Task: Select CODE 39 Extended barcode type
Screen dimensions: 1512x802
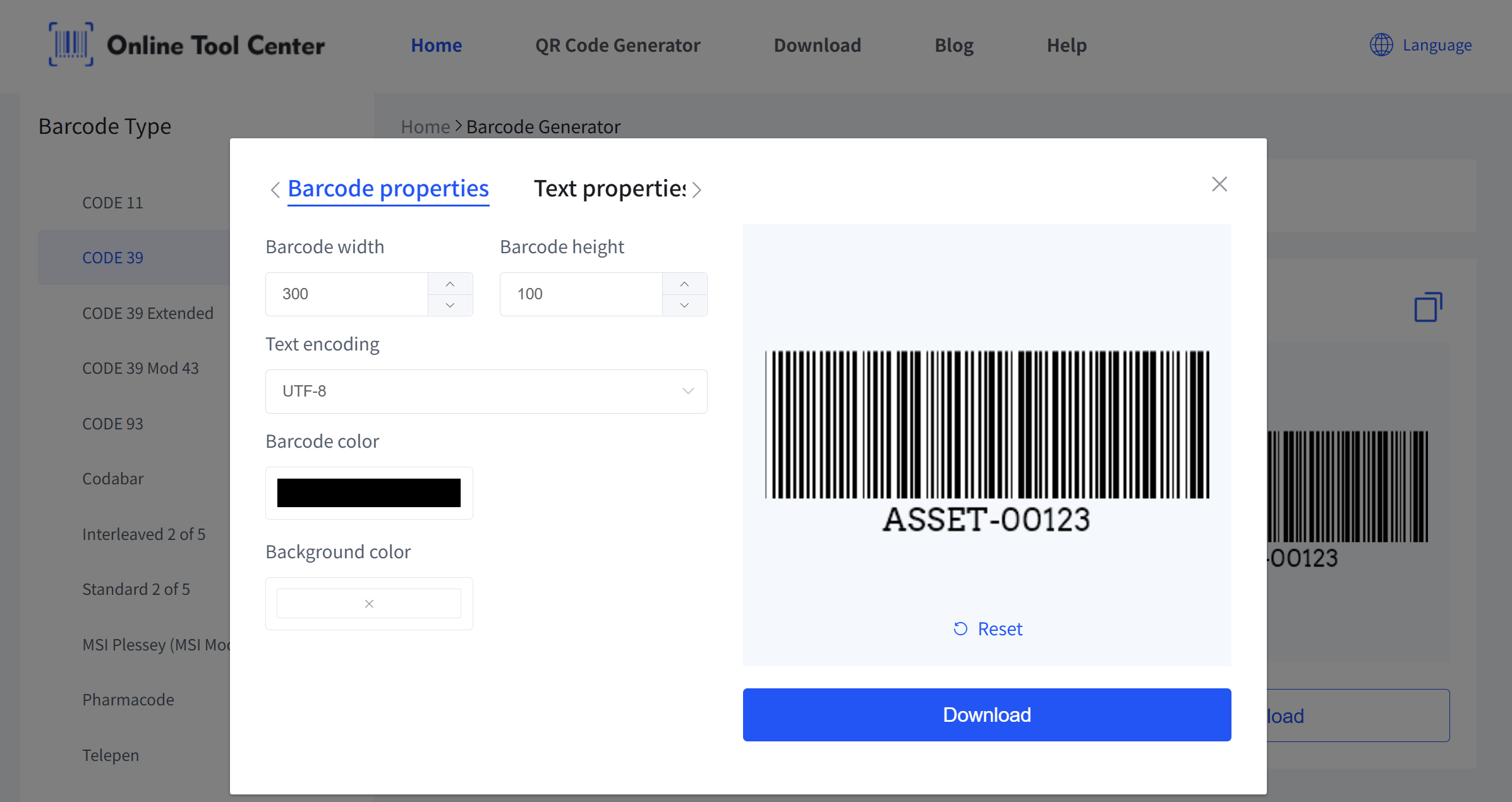Action: pyautogui.click(x=148, y=313)
